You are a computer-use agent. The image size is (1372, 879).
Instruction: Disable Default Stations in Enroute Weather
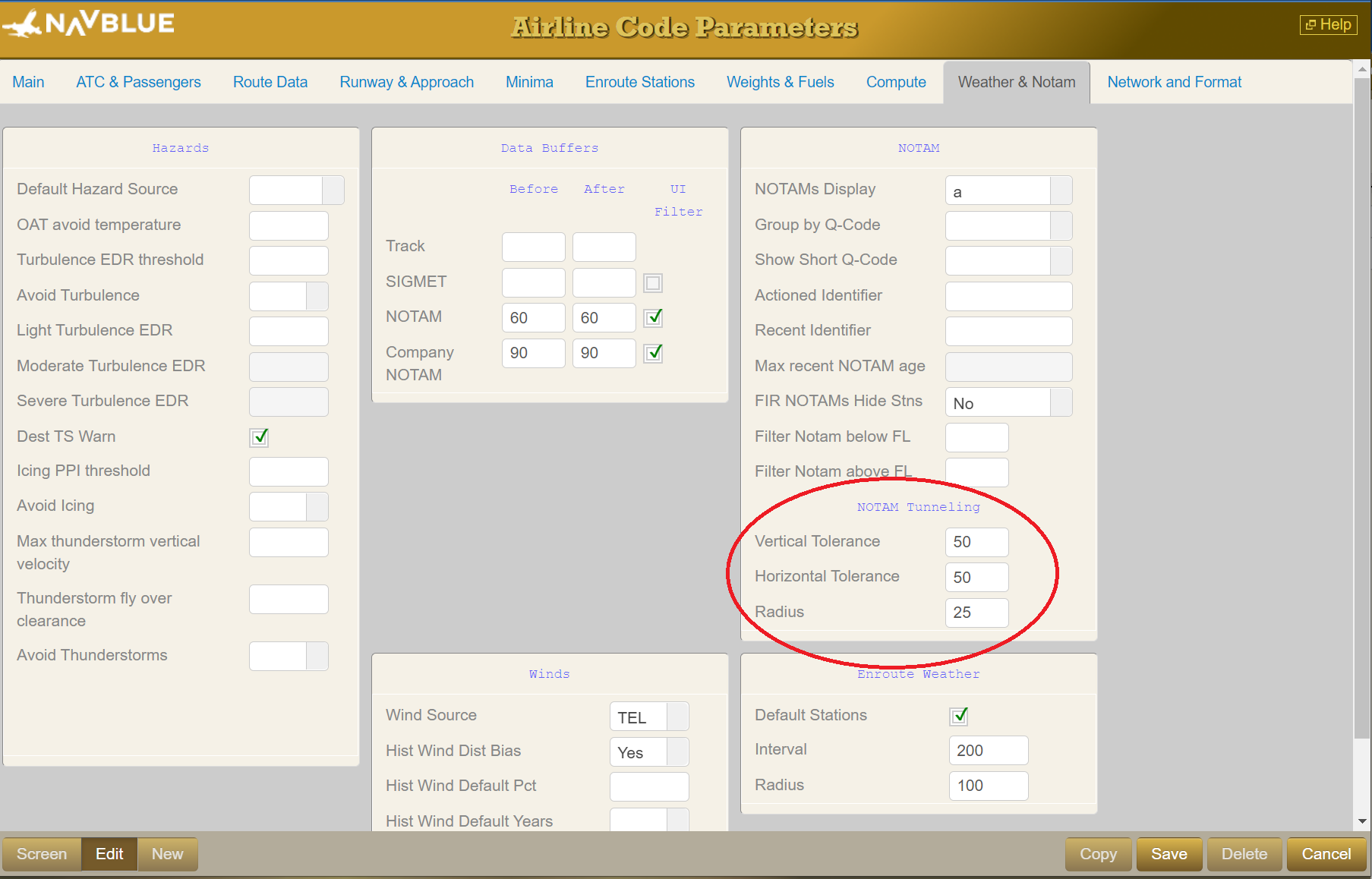point(959,716)
